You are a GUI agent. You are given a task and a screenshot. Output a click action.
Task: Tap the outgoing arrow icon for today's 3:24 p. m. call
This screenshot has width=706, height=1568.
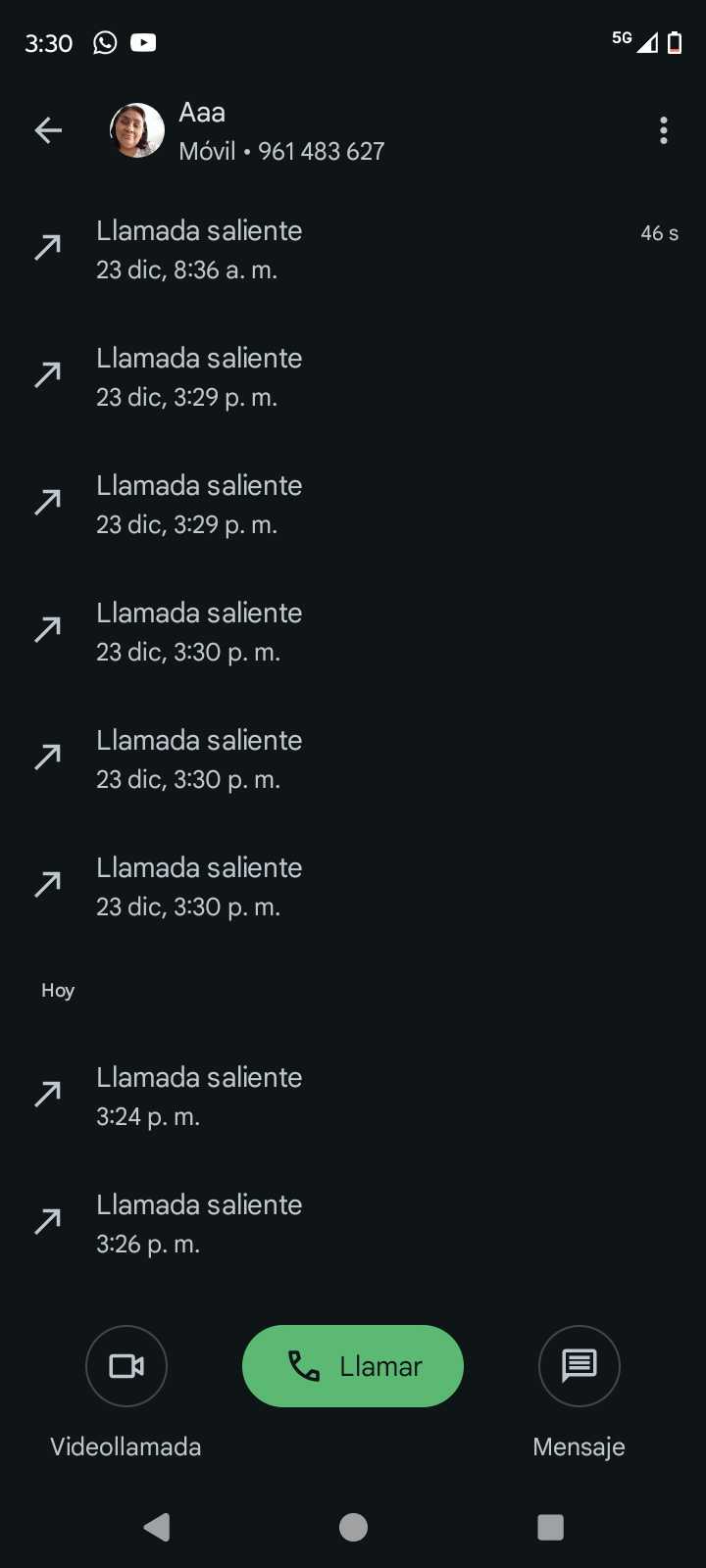[x=48, y=1094]
